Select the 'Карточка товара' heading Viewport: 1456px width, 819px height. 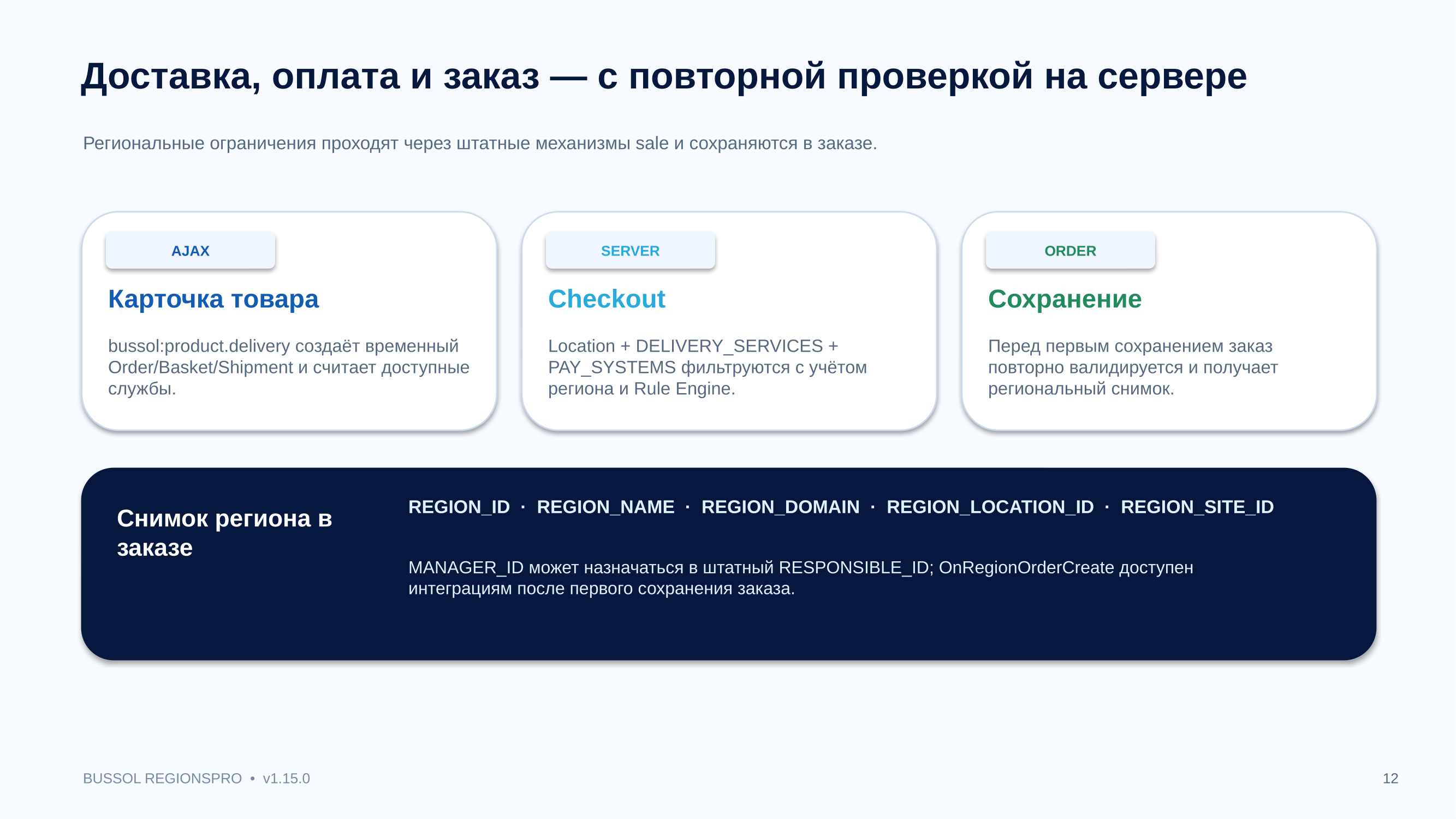213,299
